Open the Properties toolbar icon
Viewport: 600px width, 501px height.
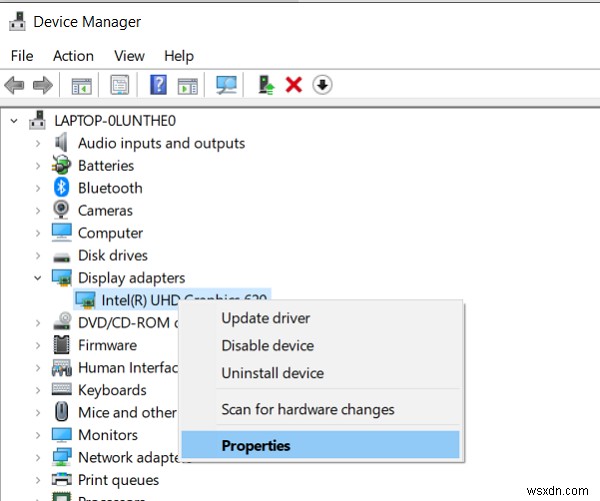click(120, 85)
